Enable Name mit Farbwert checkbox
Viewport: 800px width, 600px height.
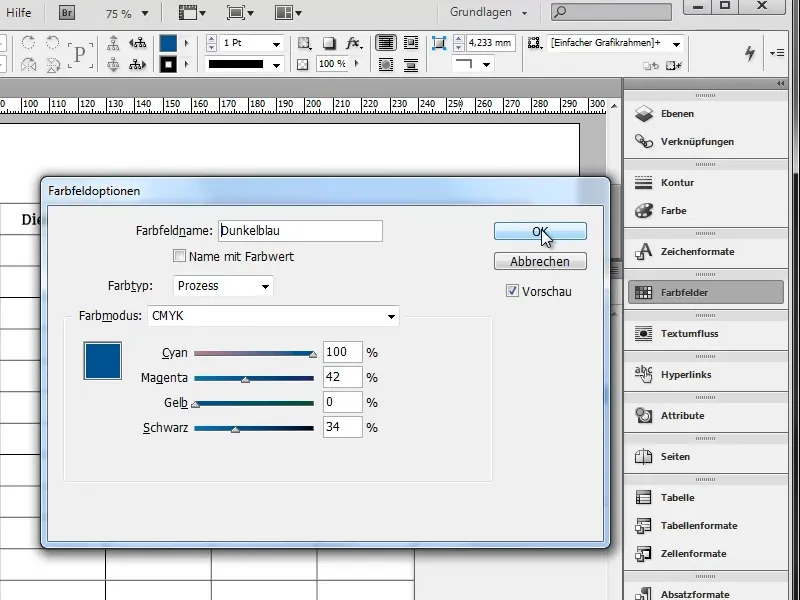(x=179, y=256)
